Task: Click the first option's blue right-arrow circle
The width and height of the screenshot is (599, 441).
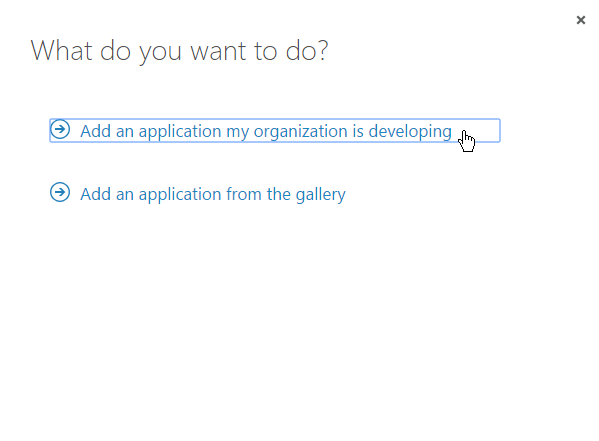Action: point(60,129)
